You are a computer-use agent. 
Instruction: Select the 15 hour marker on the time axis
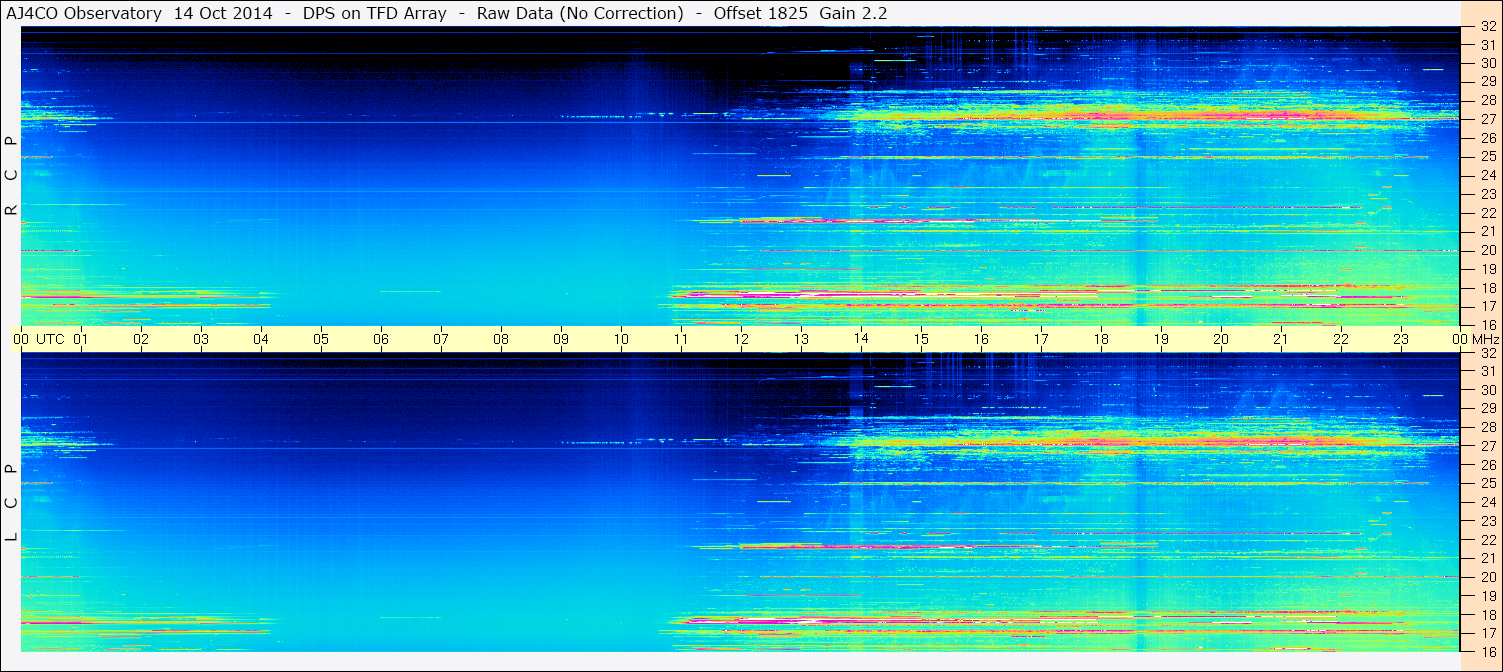(921, 339)
